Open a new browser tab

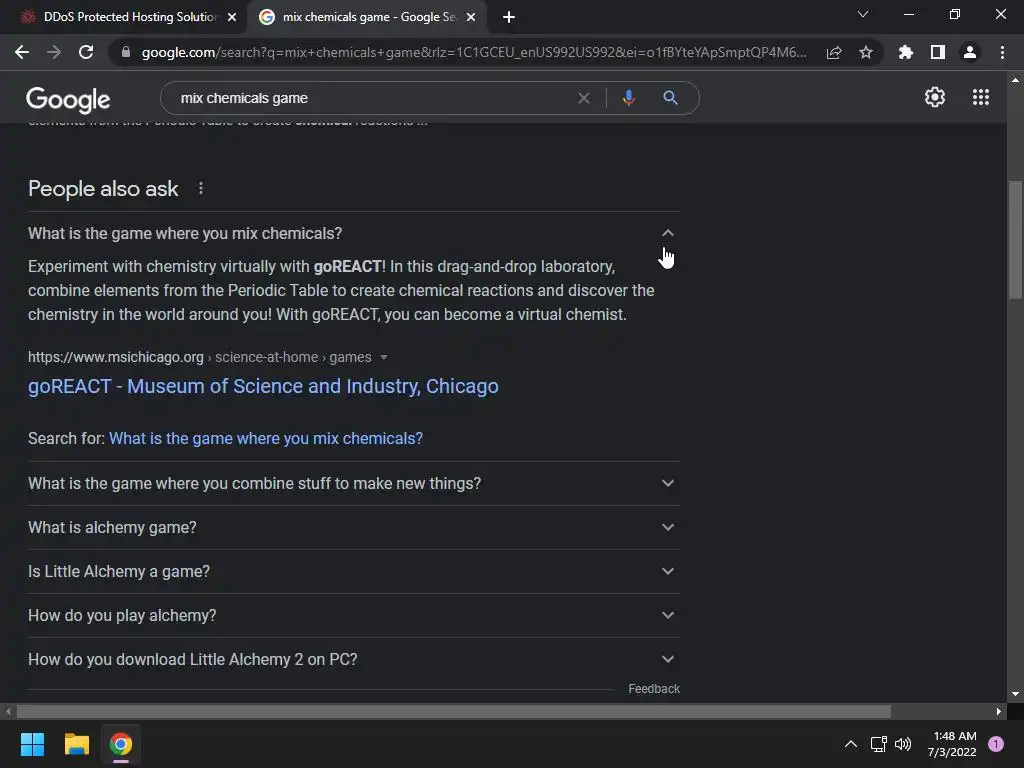pos(509,18)
